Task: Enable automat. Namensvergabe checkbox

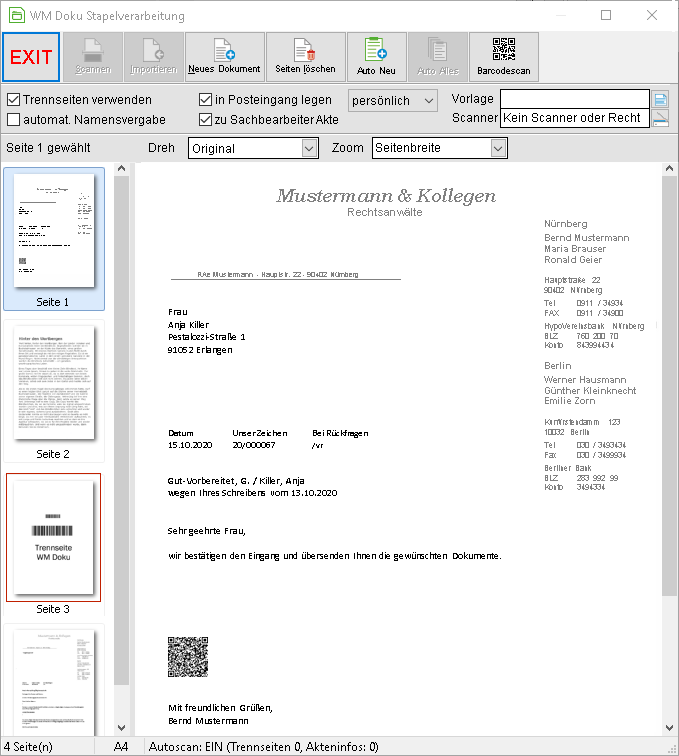Action: [14, 120]
